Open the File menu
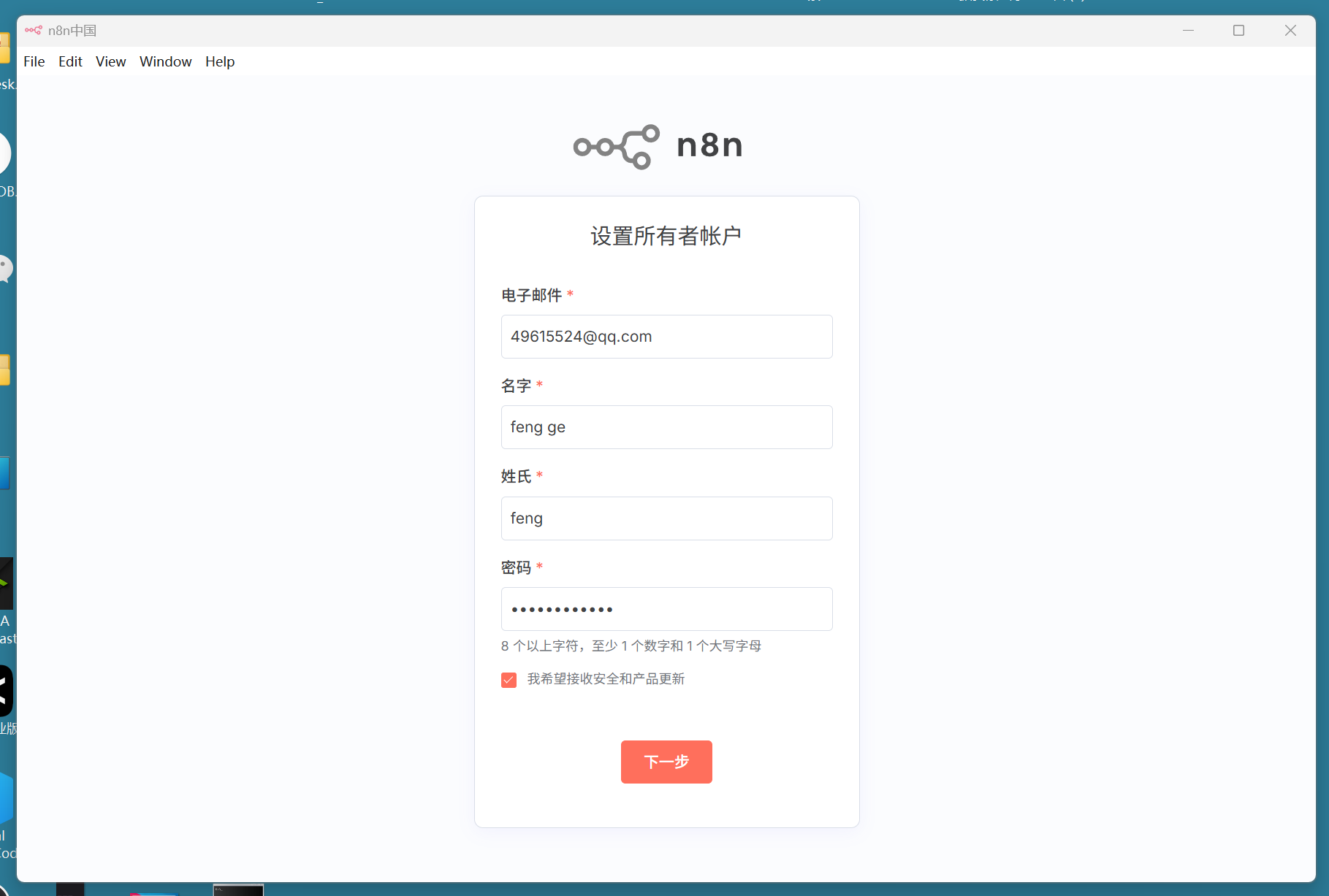 (x=34, y=61)
